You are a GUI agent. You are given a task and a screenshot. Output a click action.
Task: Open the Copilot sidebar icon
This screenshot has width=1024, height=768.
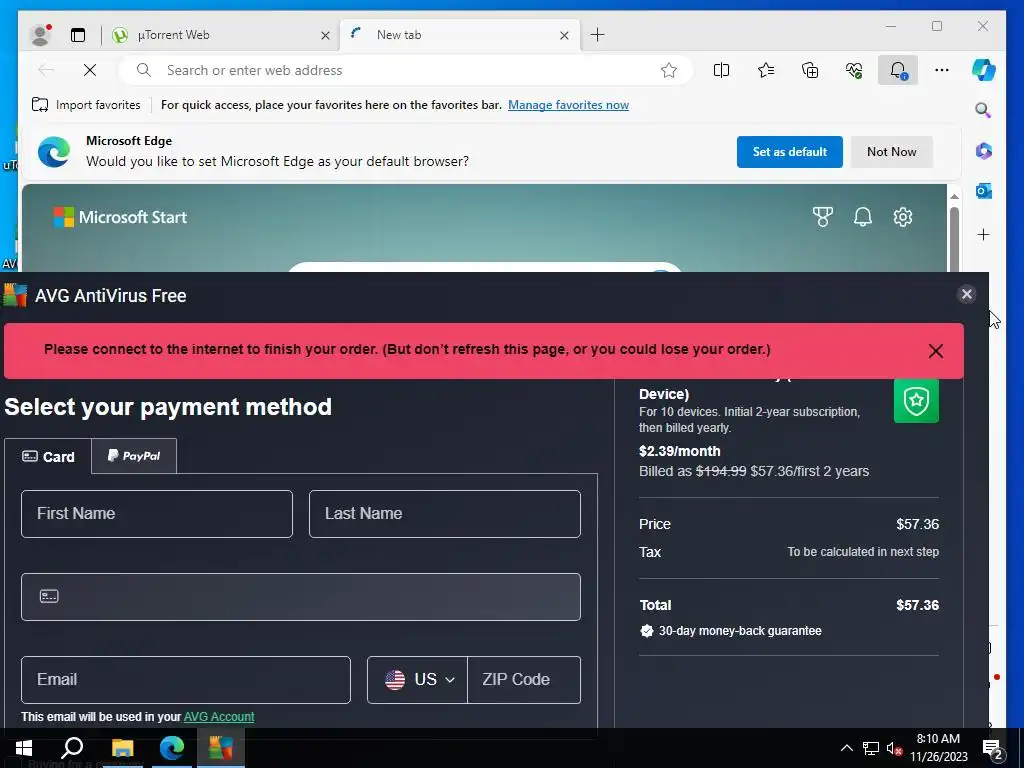click(x=984, y=70)
